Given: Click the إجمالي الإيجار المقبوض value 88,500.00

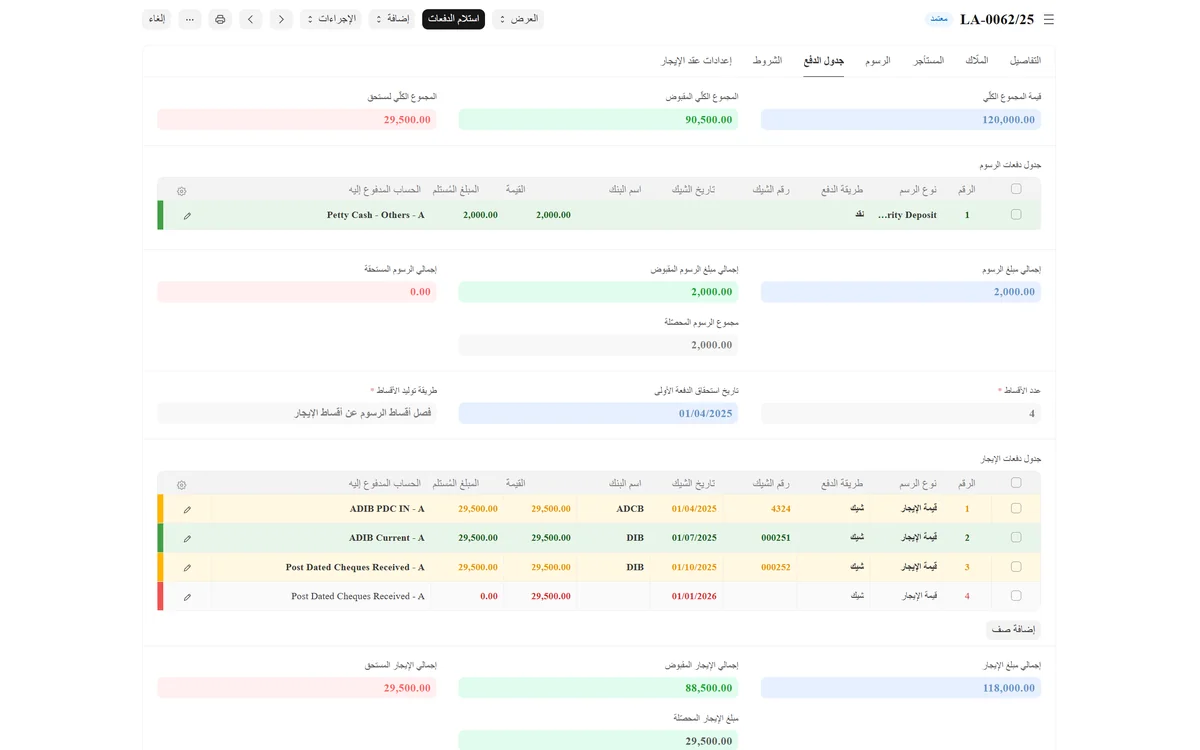Looking at the screenshot, I should pyautogui.click(x=598, y=688).
